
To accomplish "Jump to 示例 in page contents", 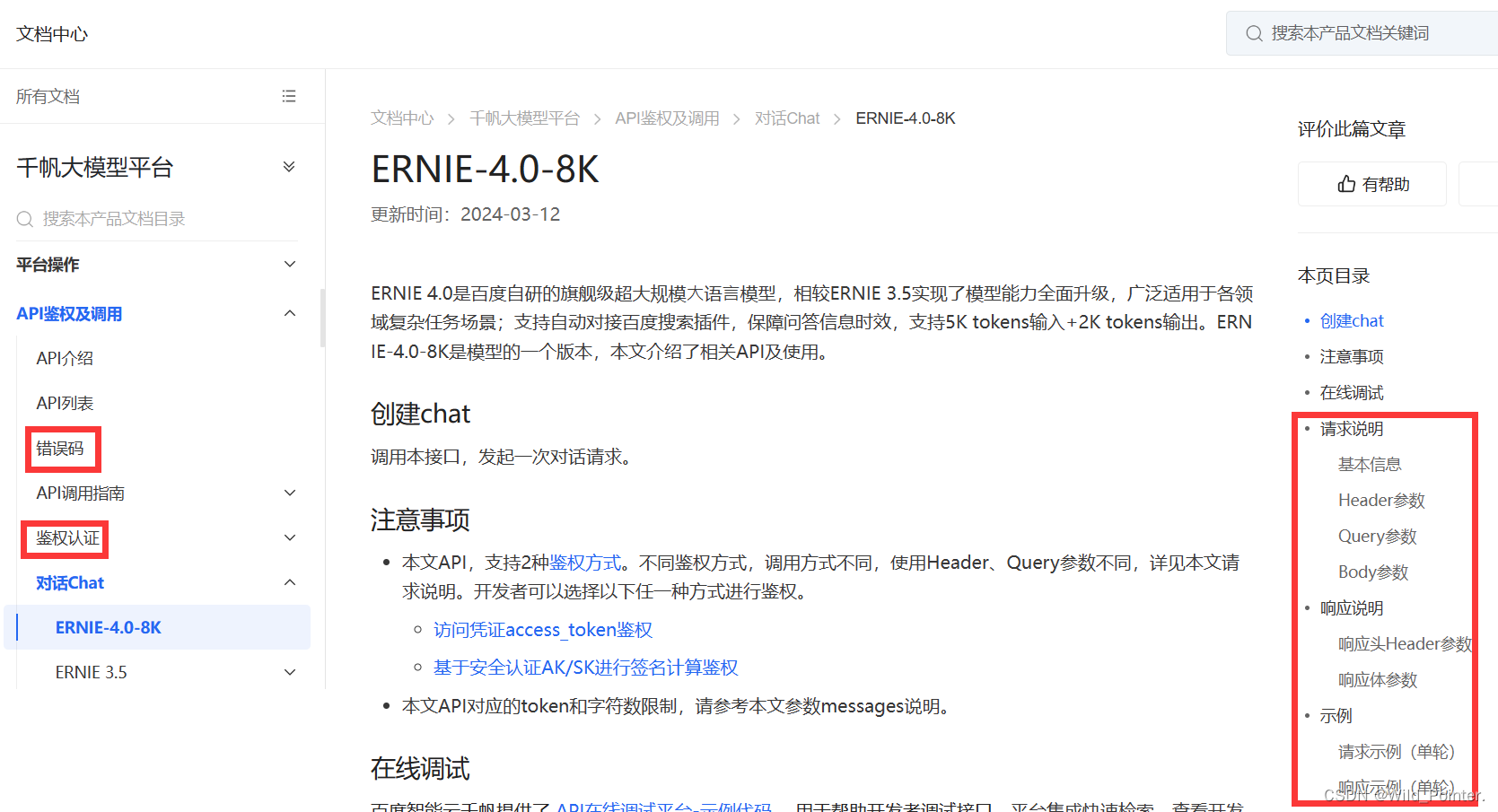I will [x=1336, y=715].
